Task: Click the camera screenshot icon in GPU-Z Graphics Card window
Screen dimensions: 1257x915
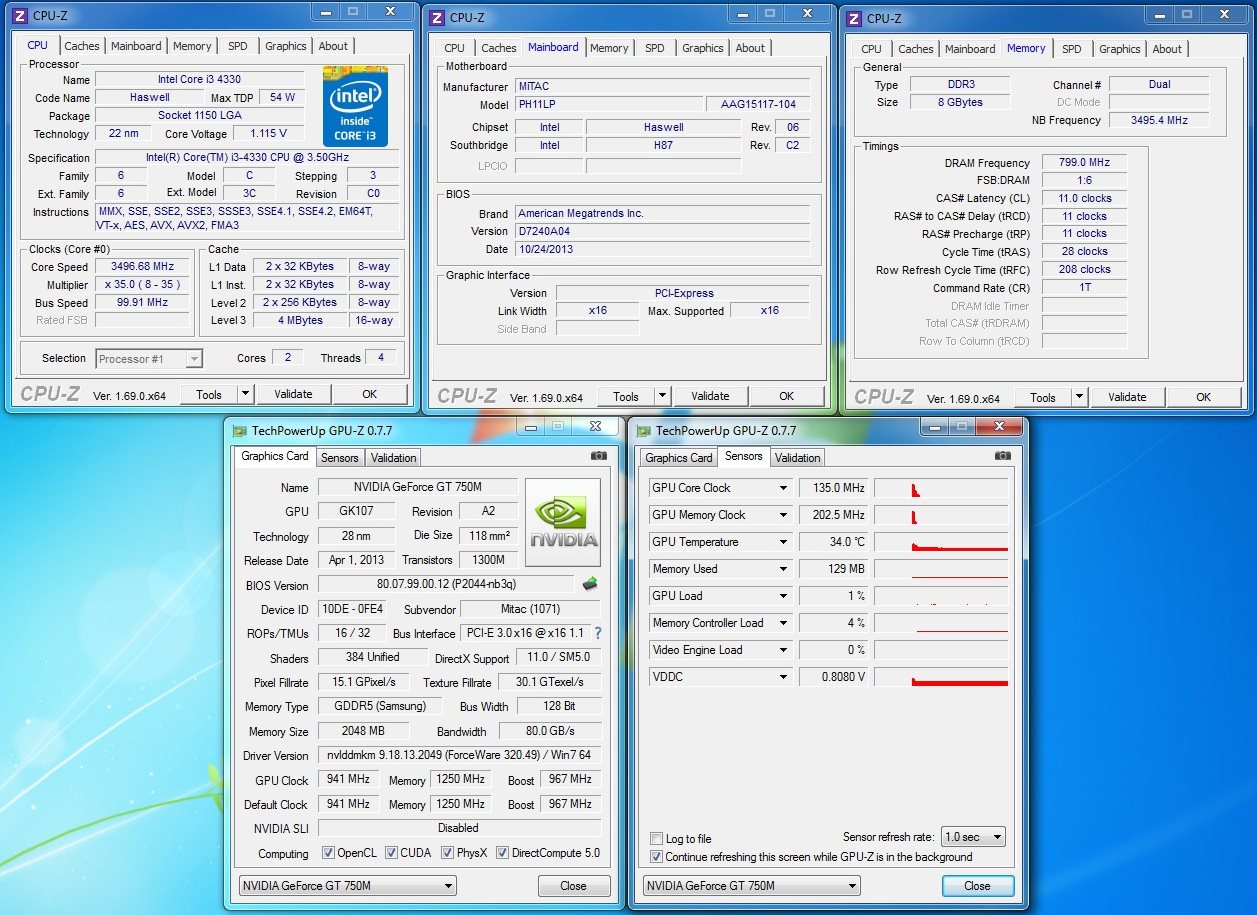Action: [598, 456]
